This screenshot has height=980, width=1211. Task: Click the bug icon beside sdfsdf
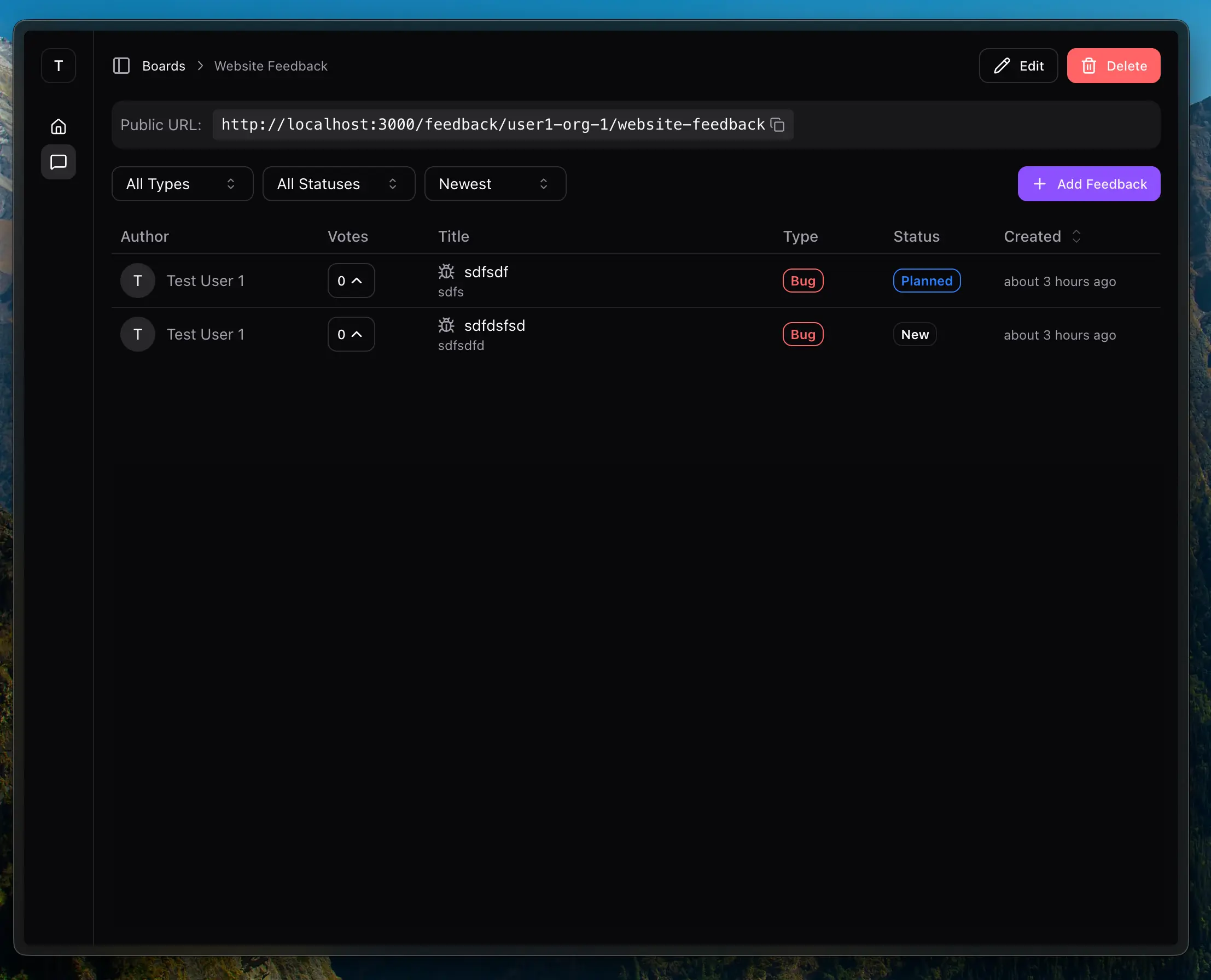pyautogui.click(x=446, y=272)
